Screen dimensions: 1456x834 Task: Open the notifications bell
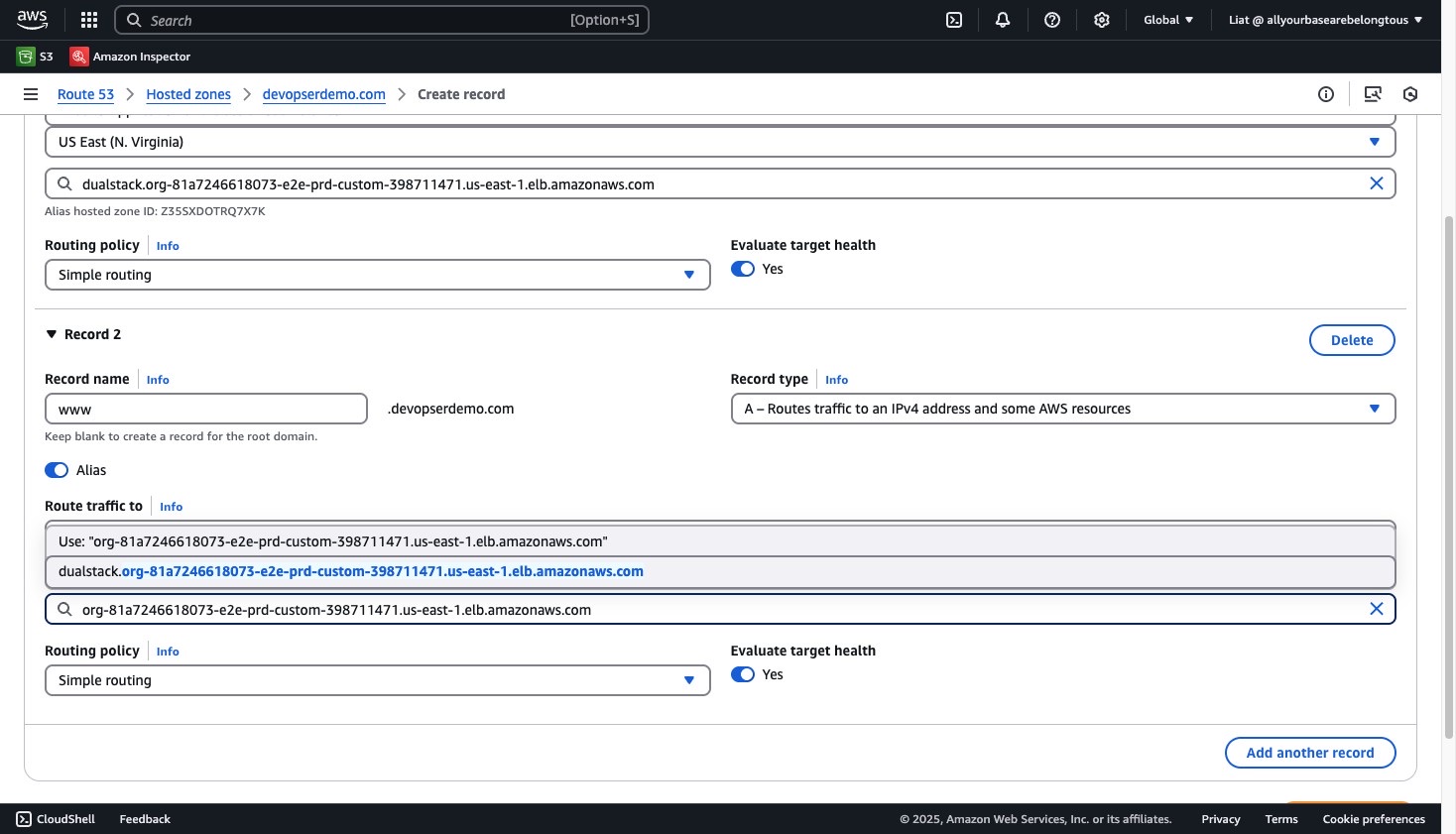[1003, 20]
